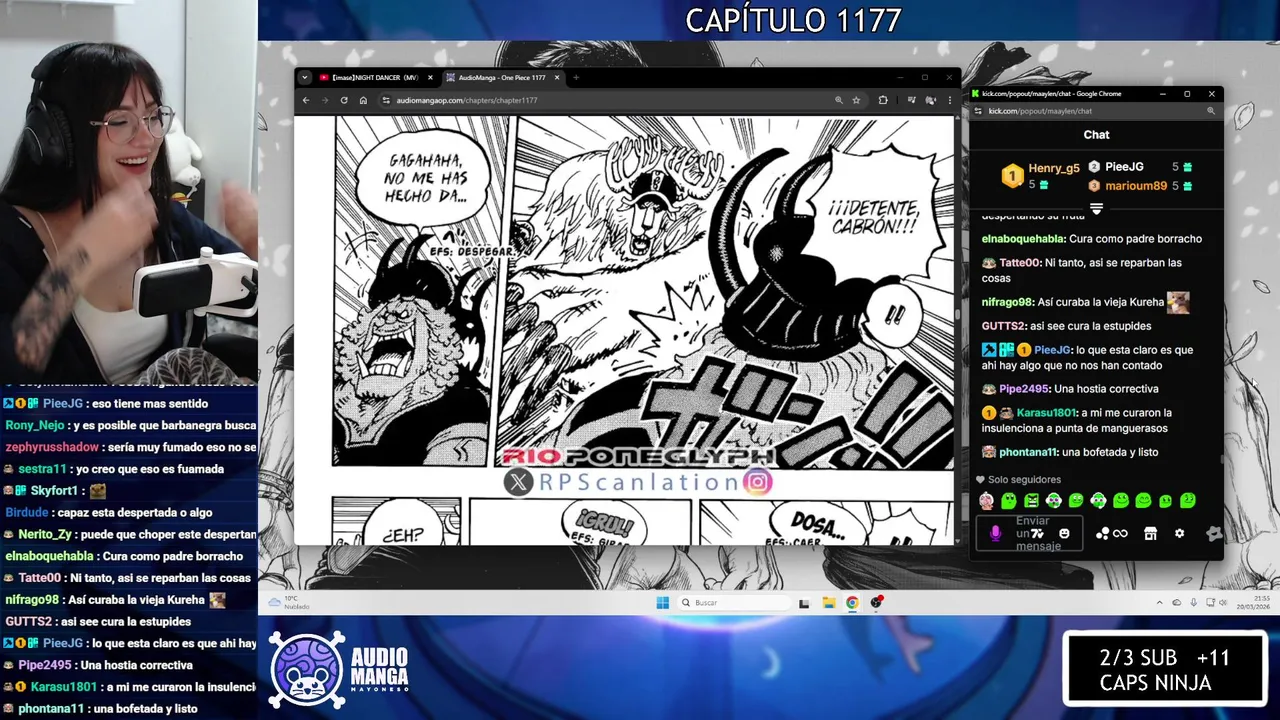Open the smiley emoji picker
1280x720 pixels.
pyautogui.click(x=1064, y=534)
